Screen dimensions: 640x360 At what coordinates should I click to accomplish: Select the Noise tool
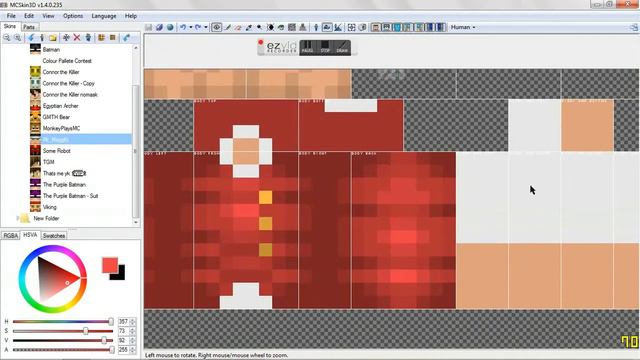point(292,27)
